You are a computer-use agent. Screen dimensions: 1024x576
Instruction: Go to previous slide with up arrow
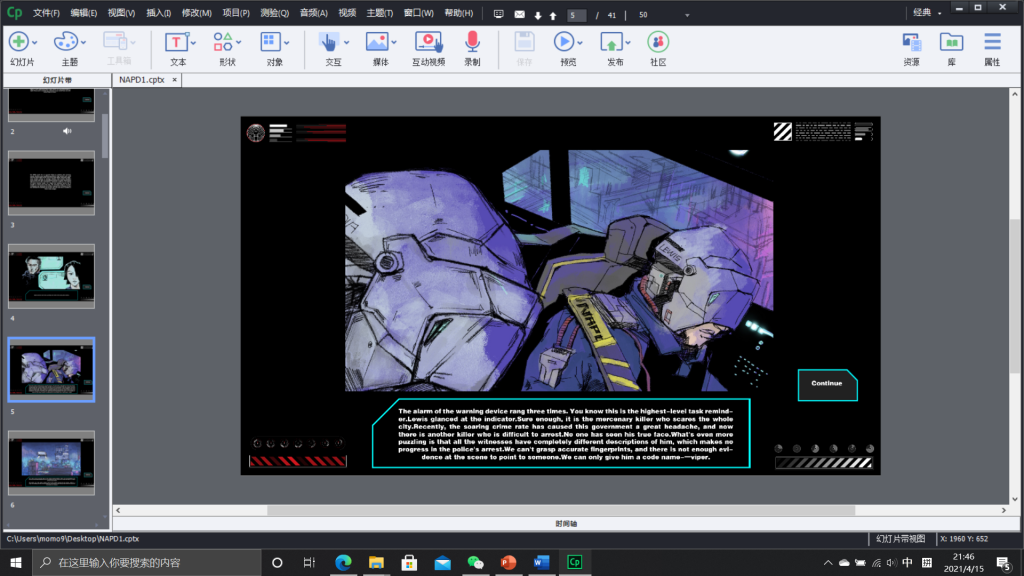point(553,15)
